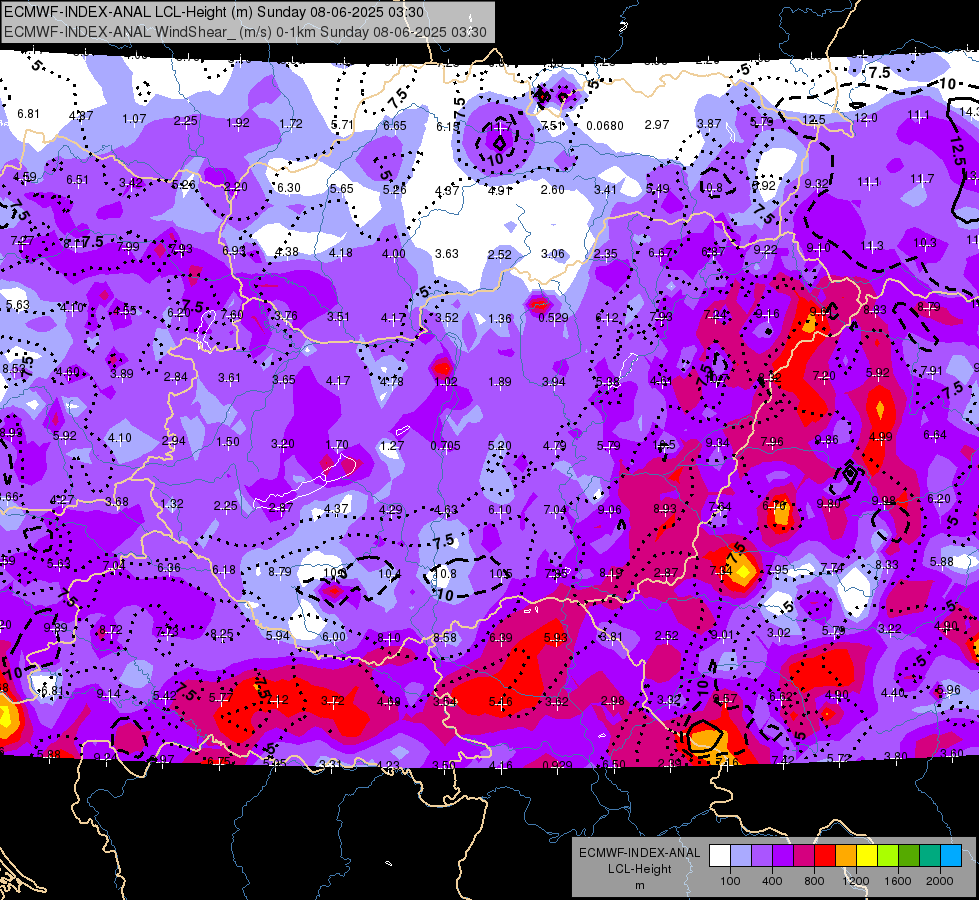Click the wind shear value 0.529
Screen dimensions: 979x900
click(553, 317)
